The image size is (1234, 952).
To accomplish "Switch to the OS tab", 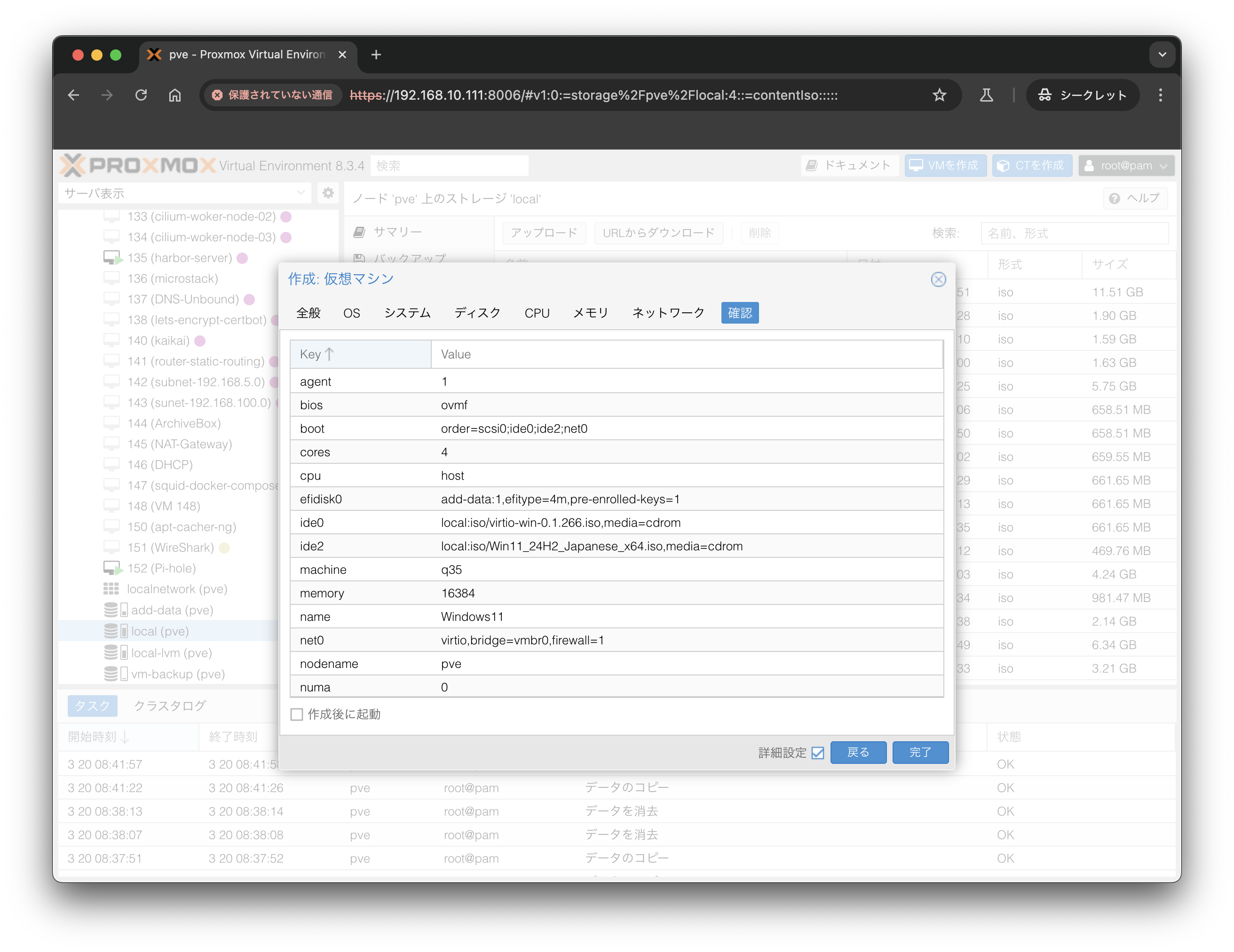I will coord(351,313).
